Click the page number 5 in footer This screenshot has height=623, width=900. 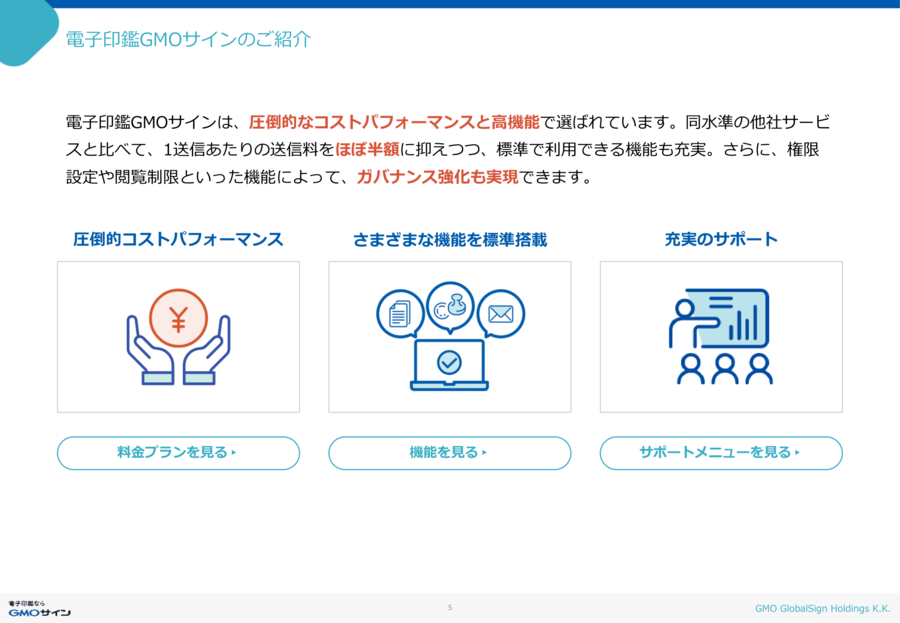tap(450, 608)
